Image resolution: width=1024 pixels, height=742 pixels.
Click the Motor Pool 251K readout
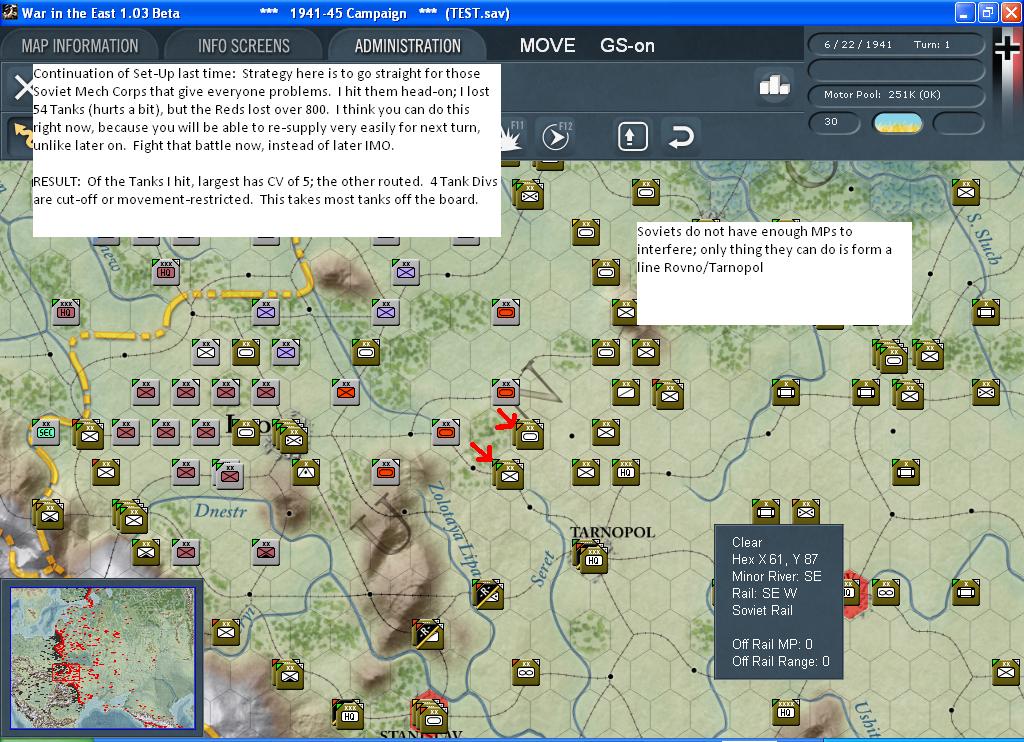click(x=895, y=95)
